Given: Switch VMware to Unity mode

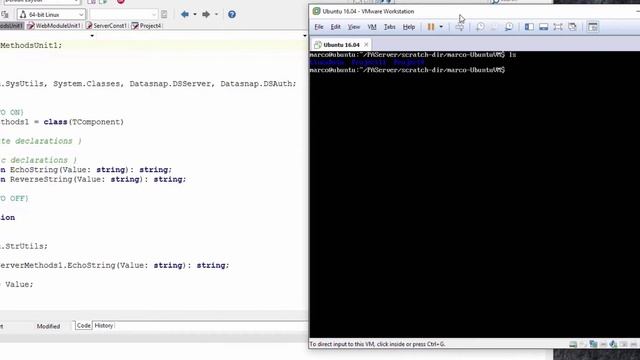Looking at the screenshot, I should pyautogui.click(x=572, y=27).
